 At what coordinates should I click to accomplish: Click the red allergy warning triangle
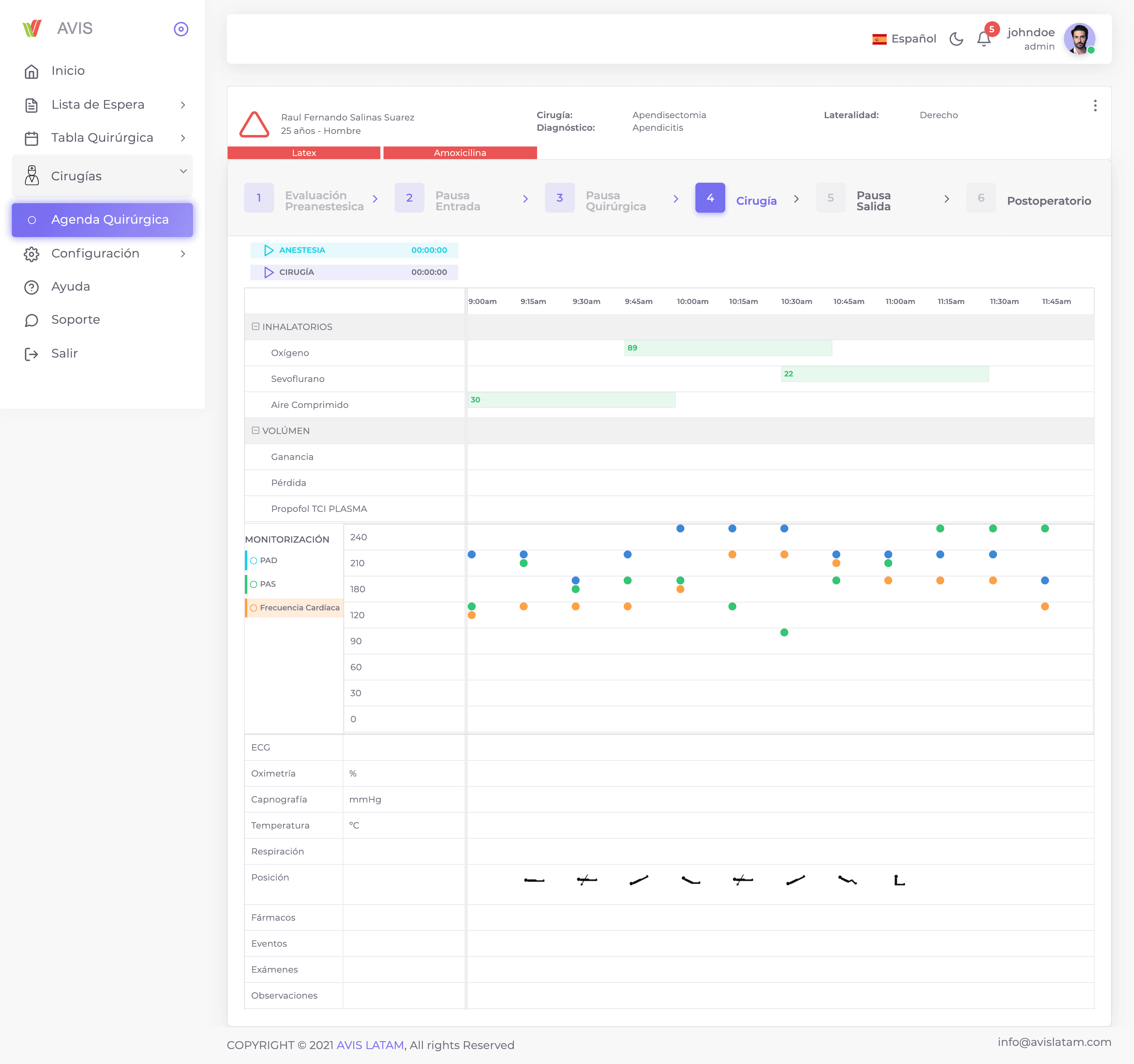pyautogui.click(x=254, y=124)
